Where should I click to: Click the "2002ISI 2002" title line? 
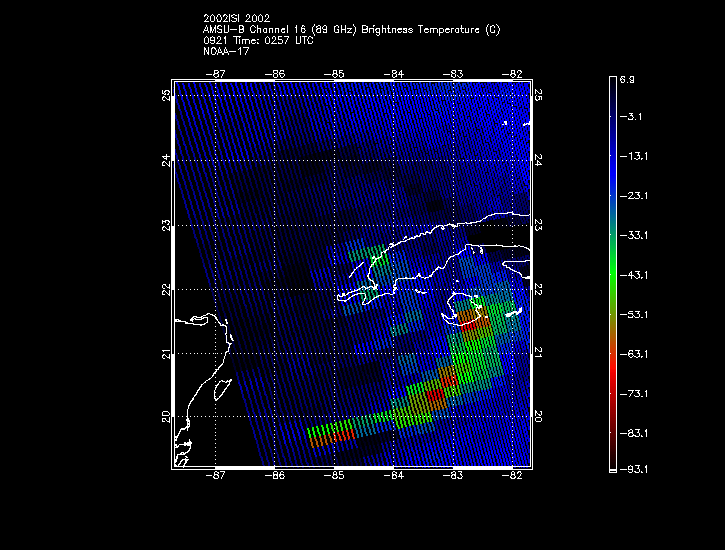pos(236,18)
